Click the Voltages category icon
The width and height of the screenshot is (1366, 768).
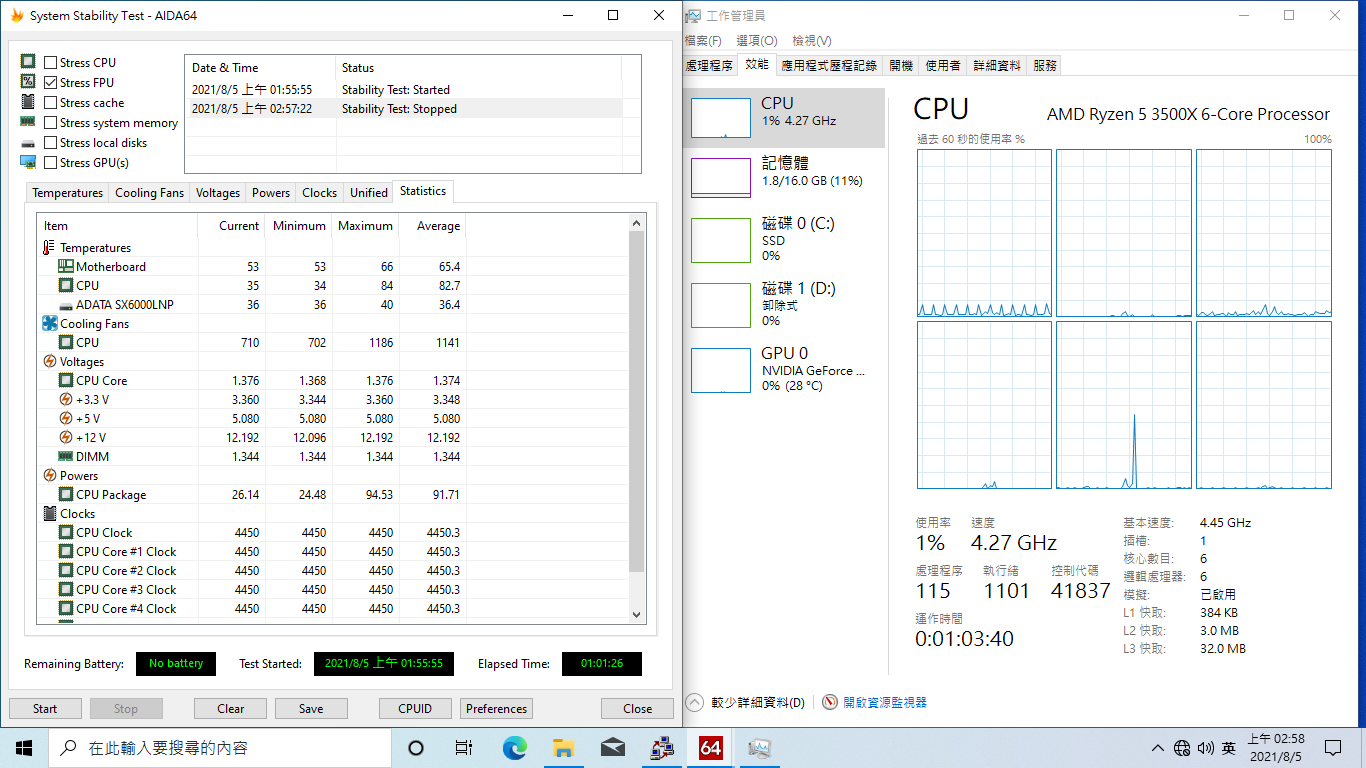[x=50, y=361]
